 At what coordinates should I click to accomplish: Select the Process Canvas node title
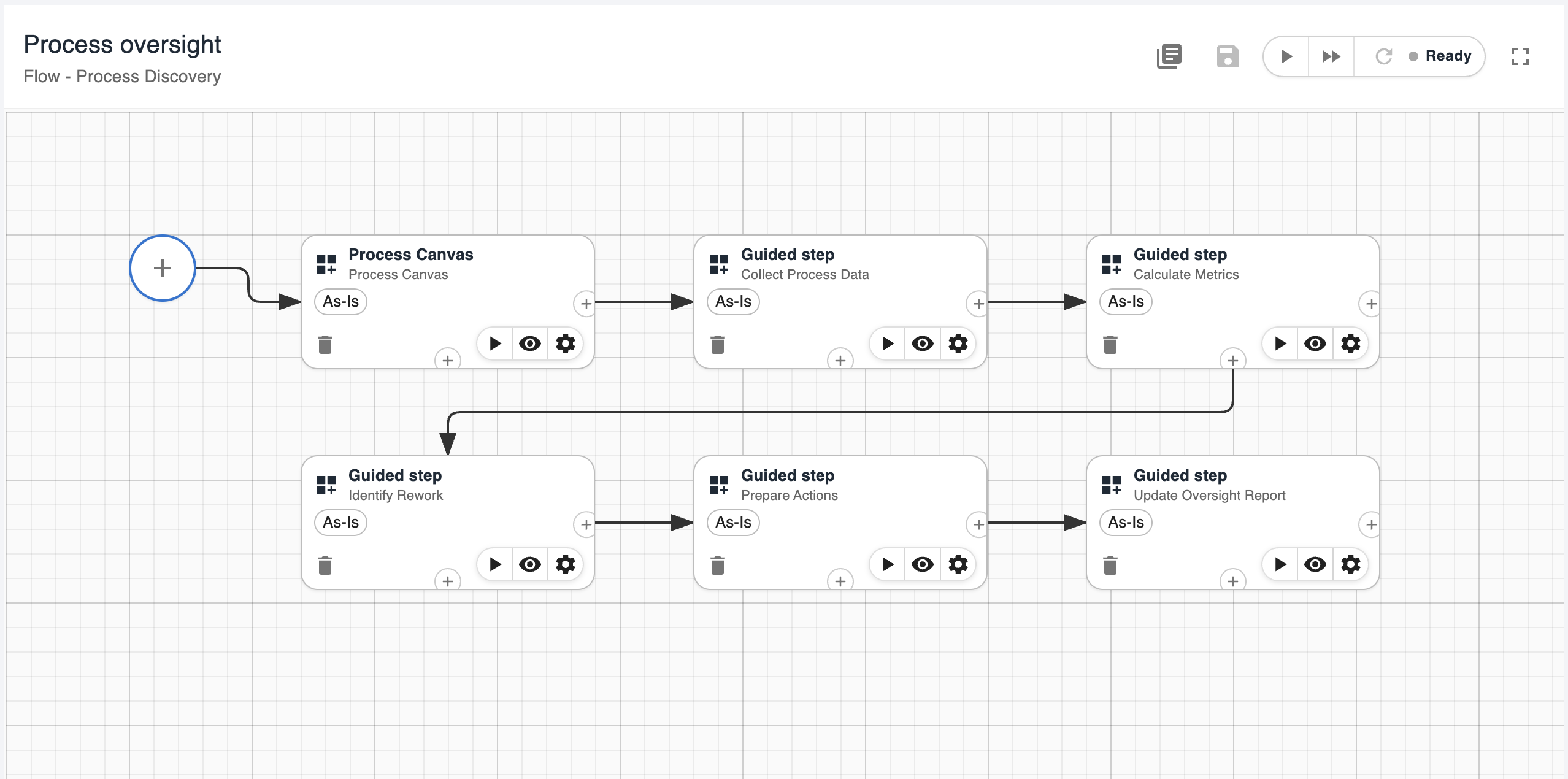411,255
